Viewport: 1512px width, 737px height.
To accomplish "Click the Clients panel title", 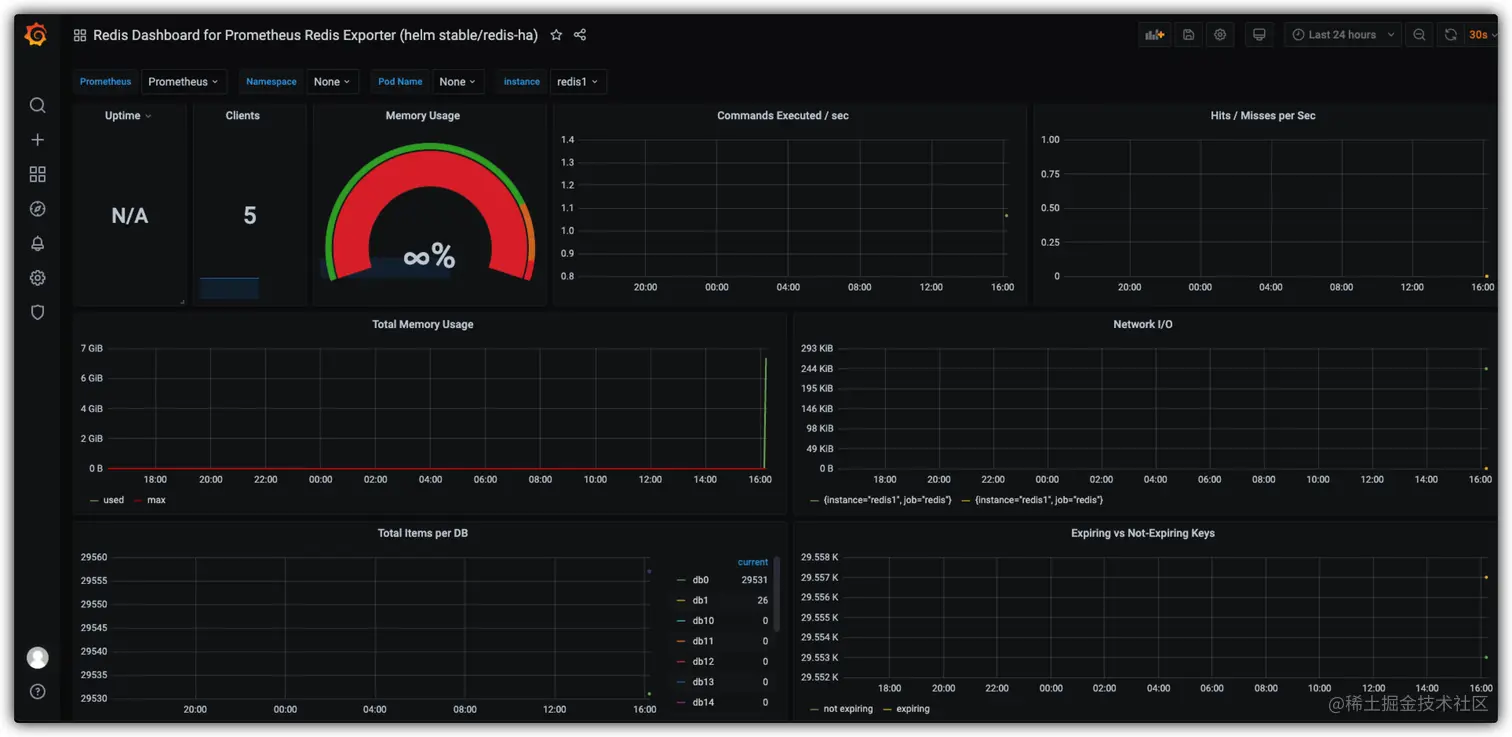I will pyautogui.click(x=243, y=116).
